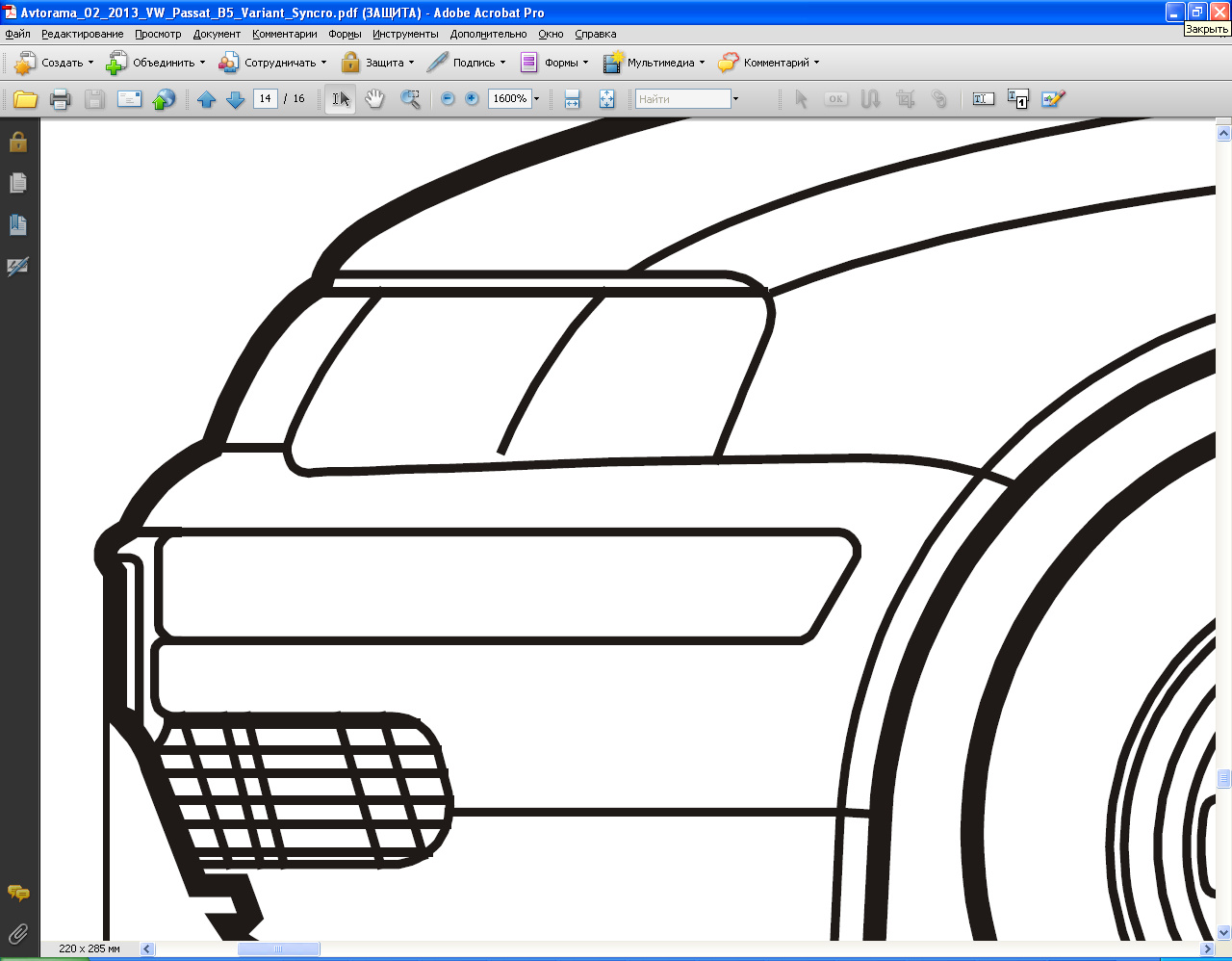Click the Комментарий toolbar button
Image resolution: width=1232 pixels, height=961 pixels.
(x=768, y=63)
